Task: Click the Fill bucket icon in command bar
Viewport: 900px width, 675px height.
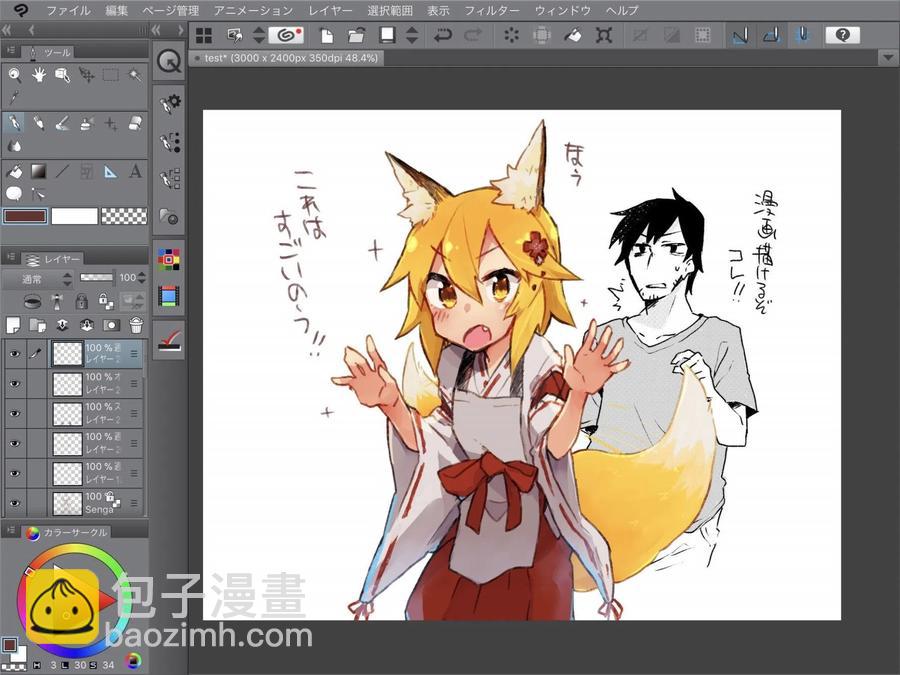Action: click(572, 36)
